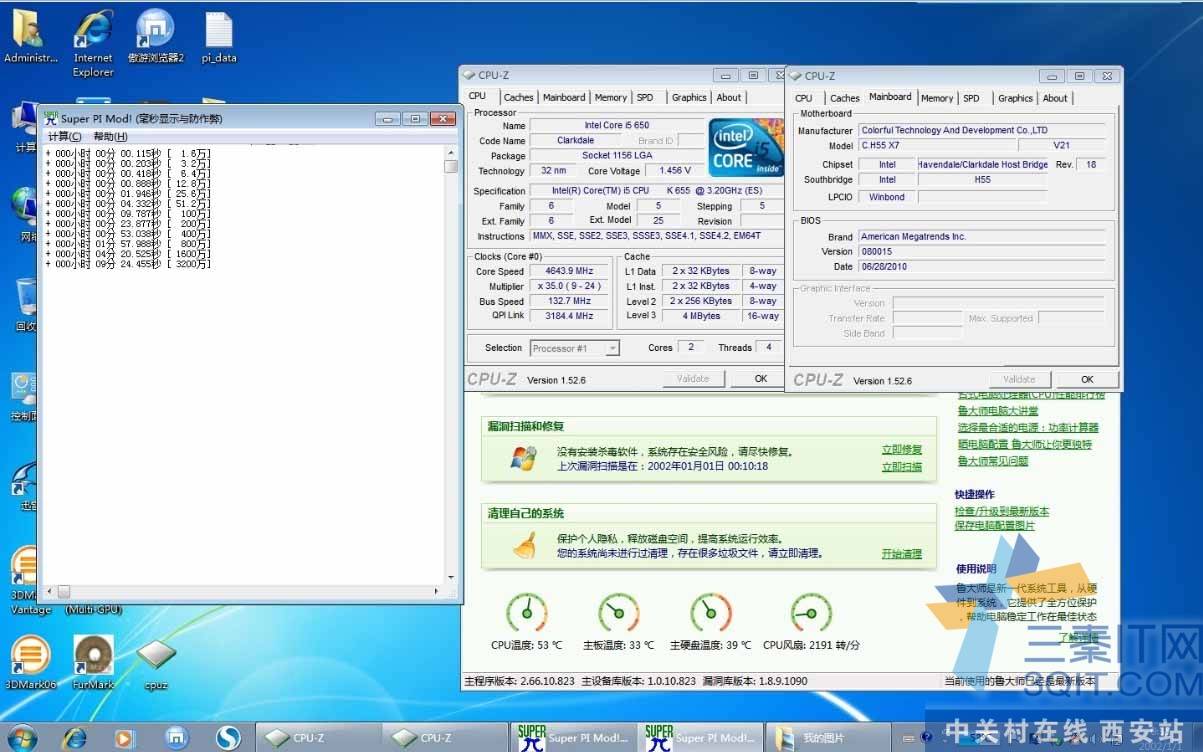Open the pi_data file on desktop
The width and height of the screenshot is (1203, 752).
(x=219, y=37)
